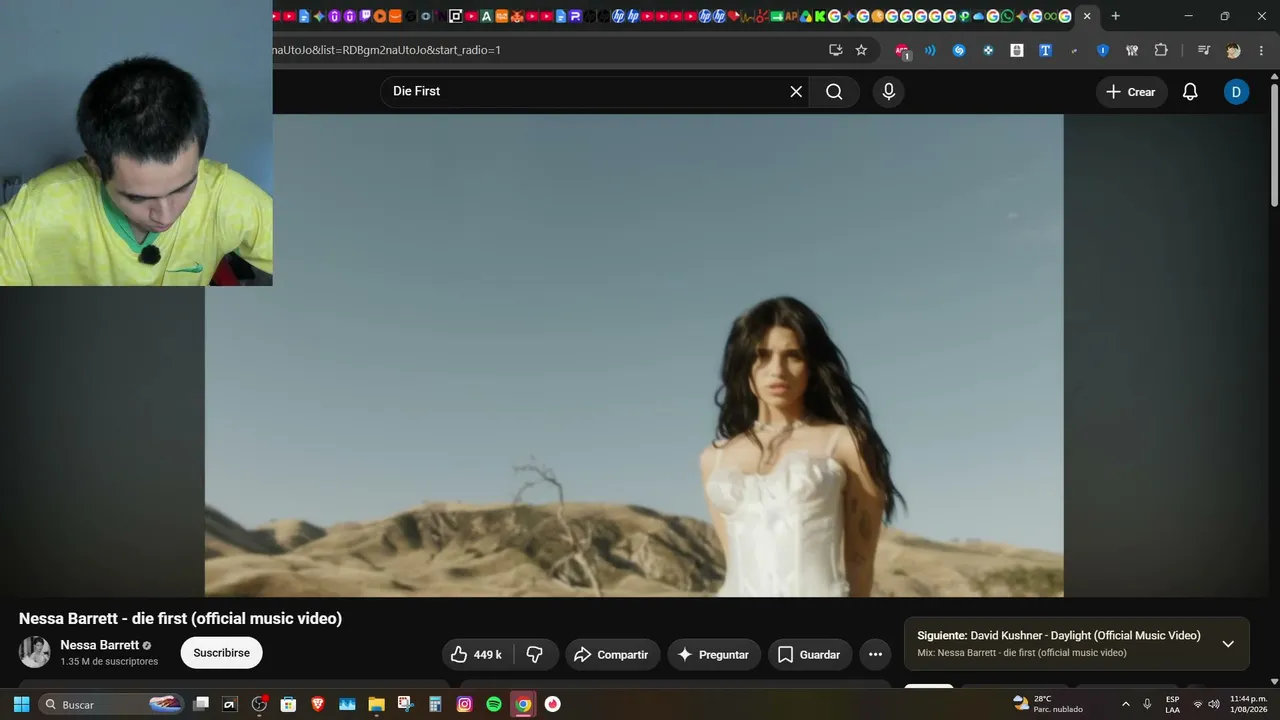
Task: Open the blue T text extension
Action: [x=1045, y=50]
